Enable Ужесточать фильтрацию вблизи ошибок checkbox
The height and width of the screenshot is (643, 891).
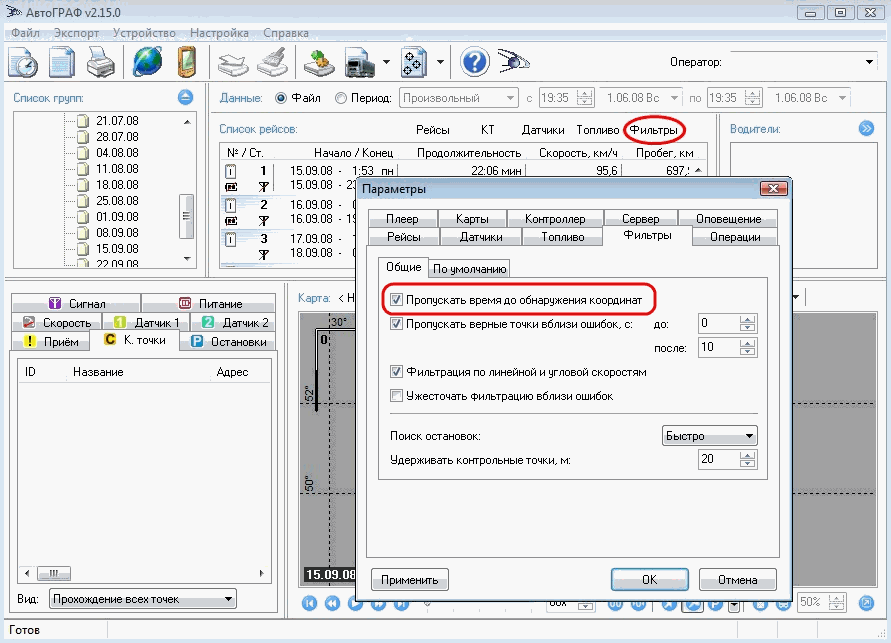397,396
